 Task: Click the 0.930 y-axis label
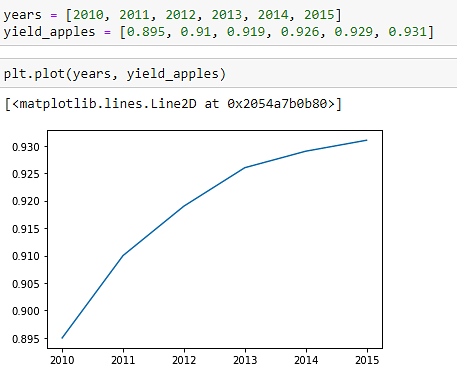26,147
